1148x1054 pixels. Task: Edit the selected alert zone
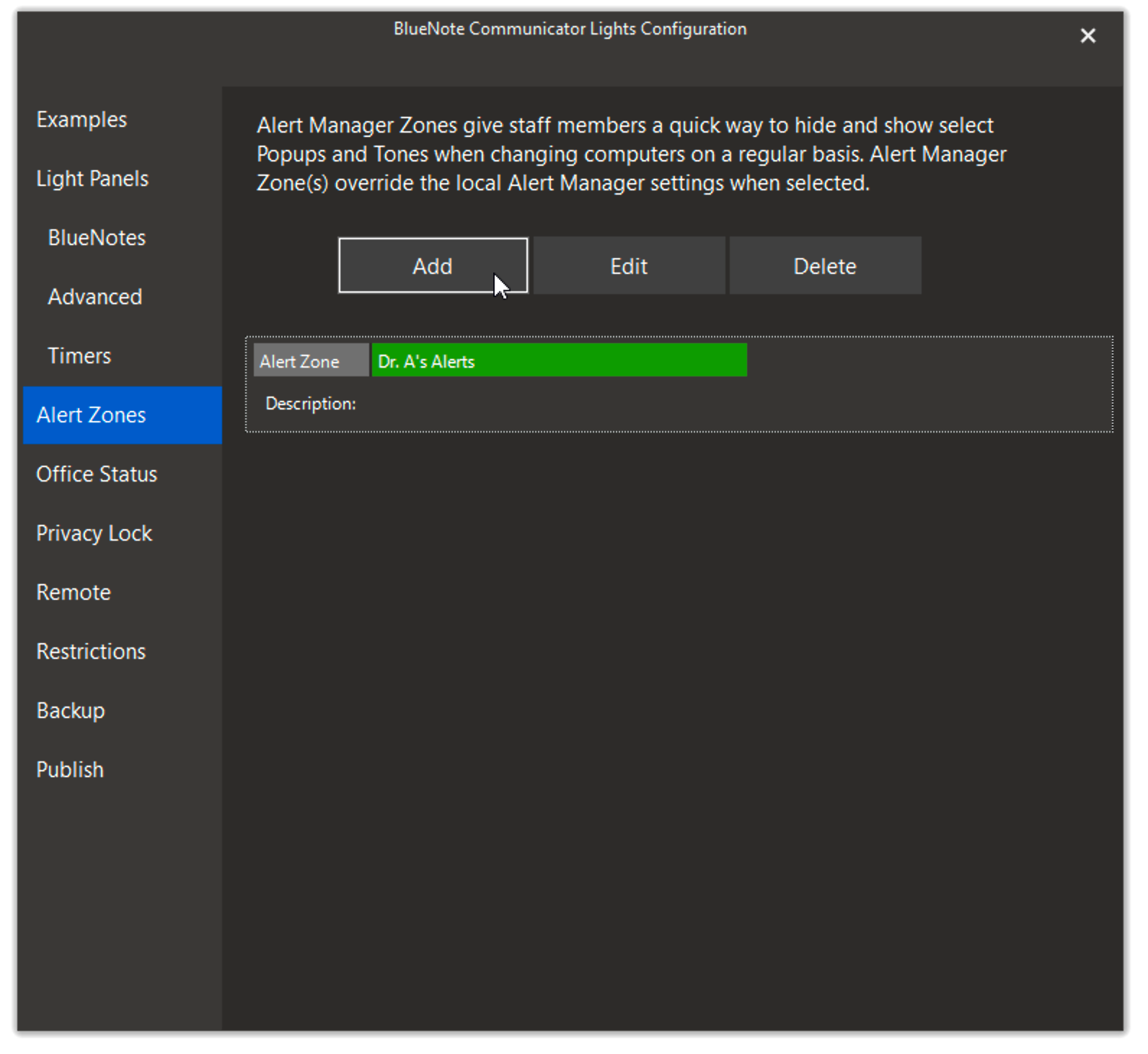pos(629,266)
